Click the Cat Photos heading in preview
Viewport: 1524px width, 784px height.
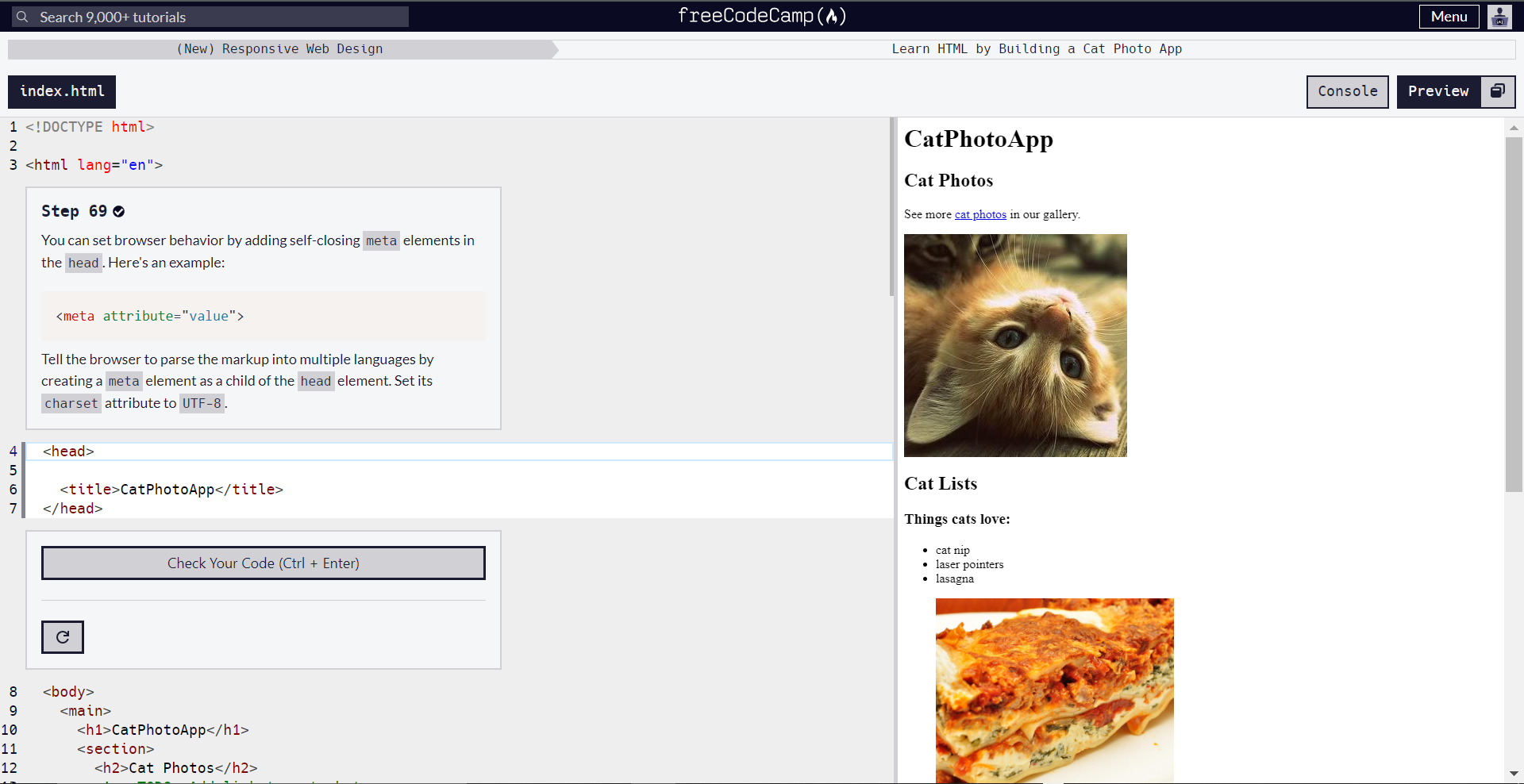949,181
